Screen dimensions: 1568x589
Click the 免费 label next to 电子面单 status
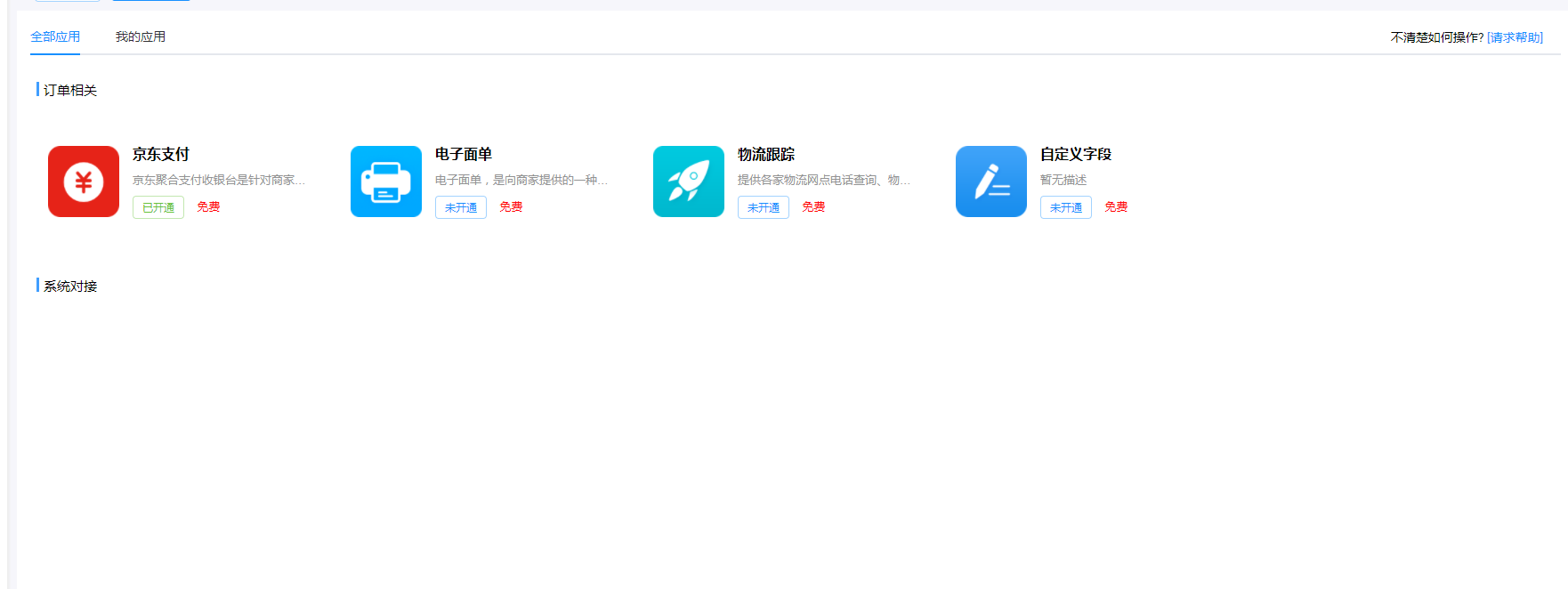click(511, 206)
